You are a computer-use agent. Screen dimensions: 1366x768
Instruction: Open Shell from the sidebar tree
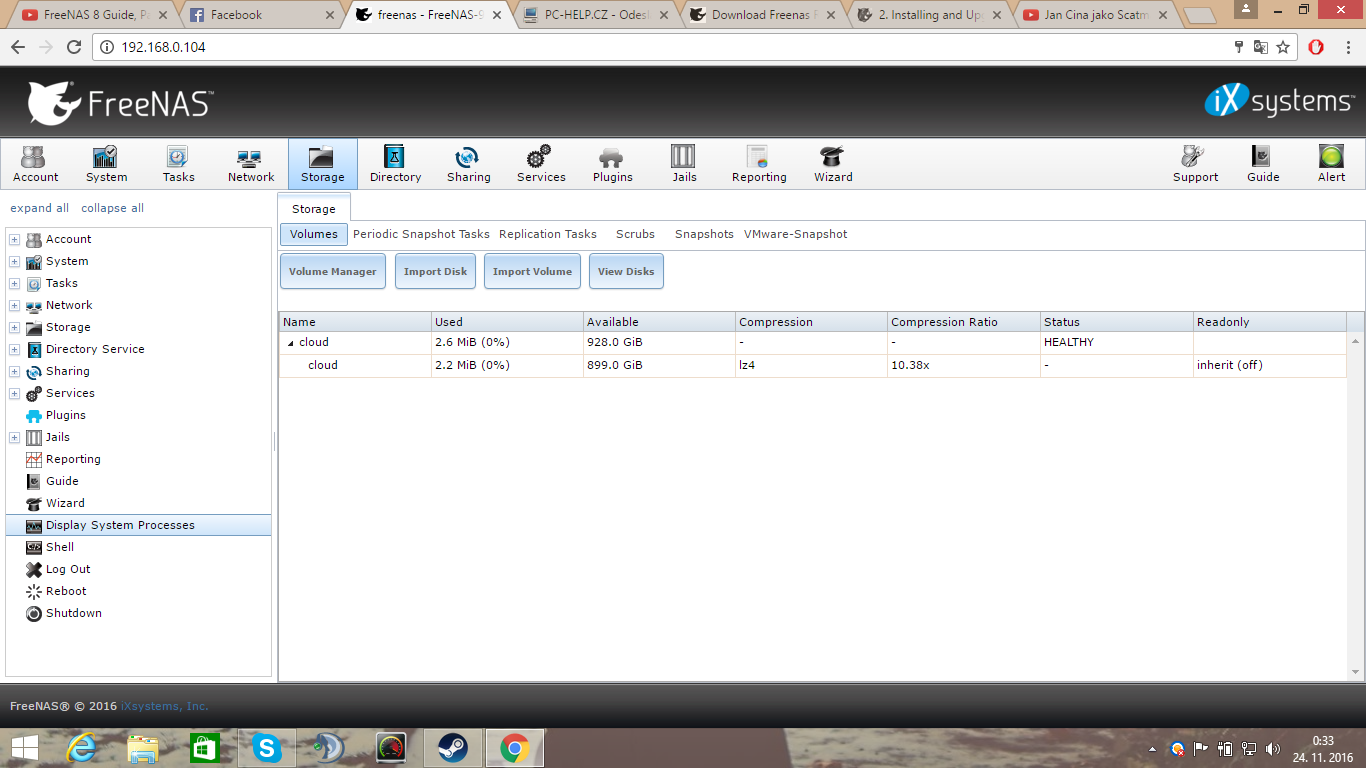point(60,547)
